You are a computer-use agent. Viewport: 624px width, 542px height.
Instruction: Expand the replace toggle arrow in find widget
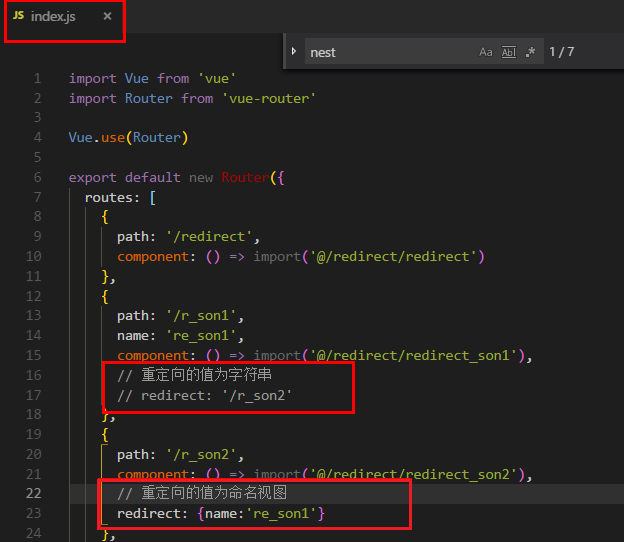294,51
